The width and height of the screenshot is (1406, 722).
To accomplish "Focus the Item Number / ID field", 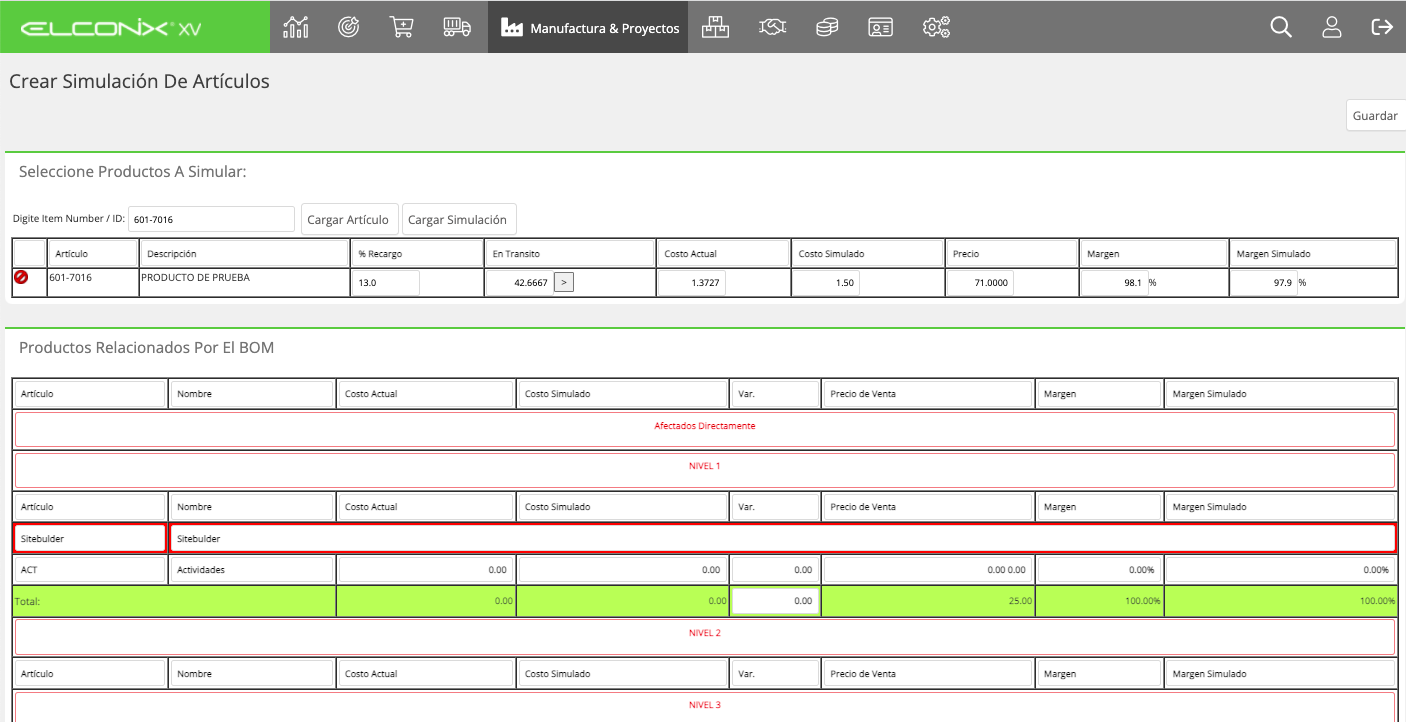I will tap(211, 219).
